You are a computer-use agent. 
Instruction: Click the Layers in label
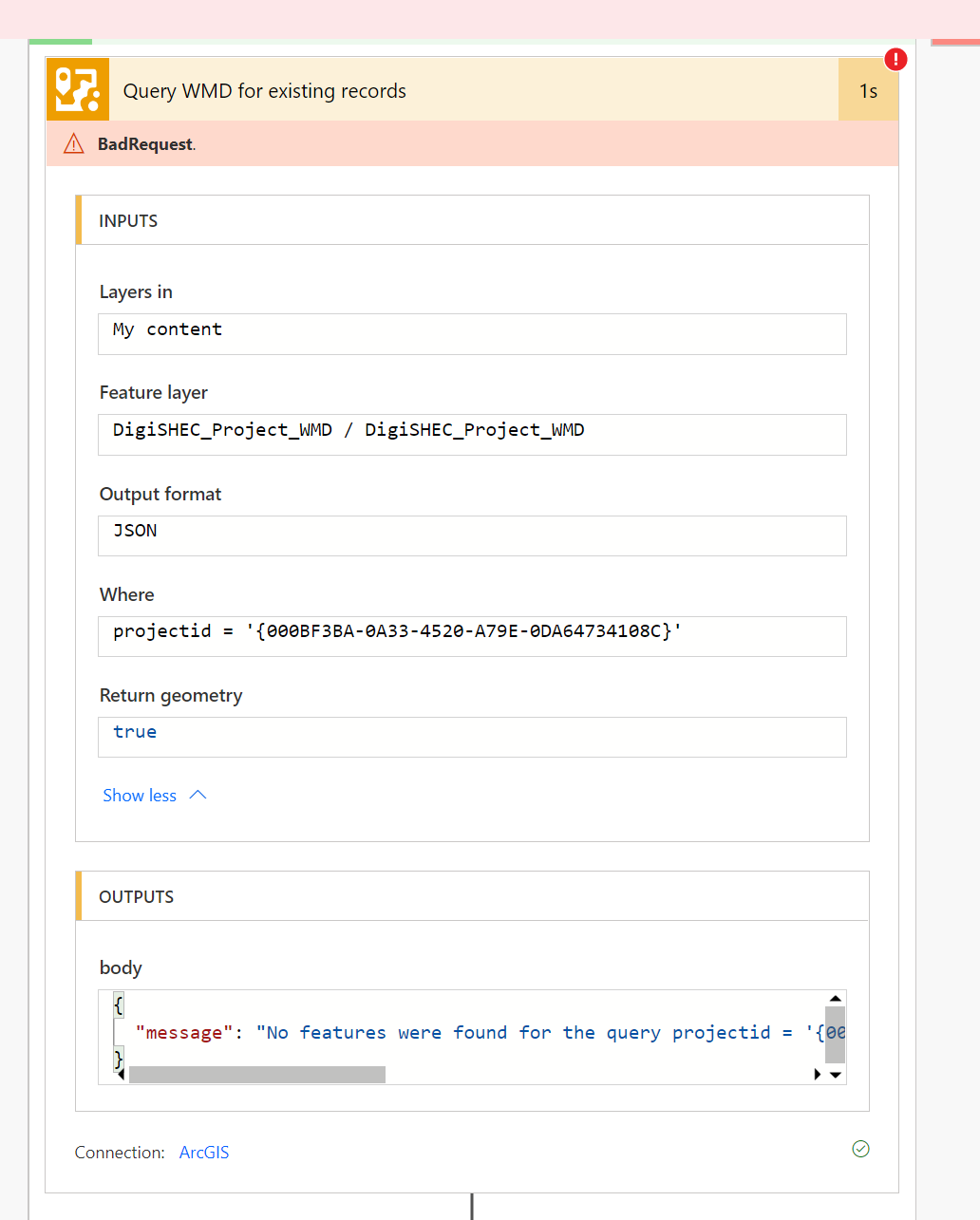click(x=136, y=292)
